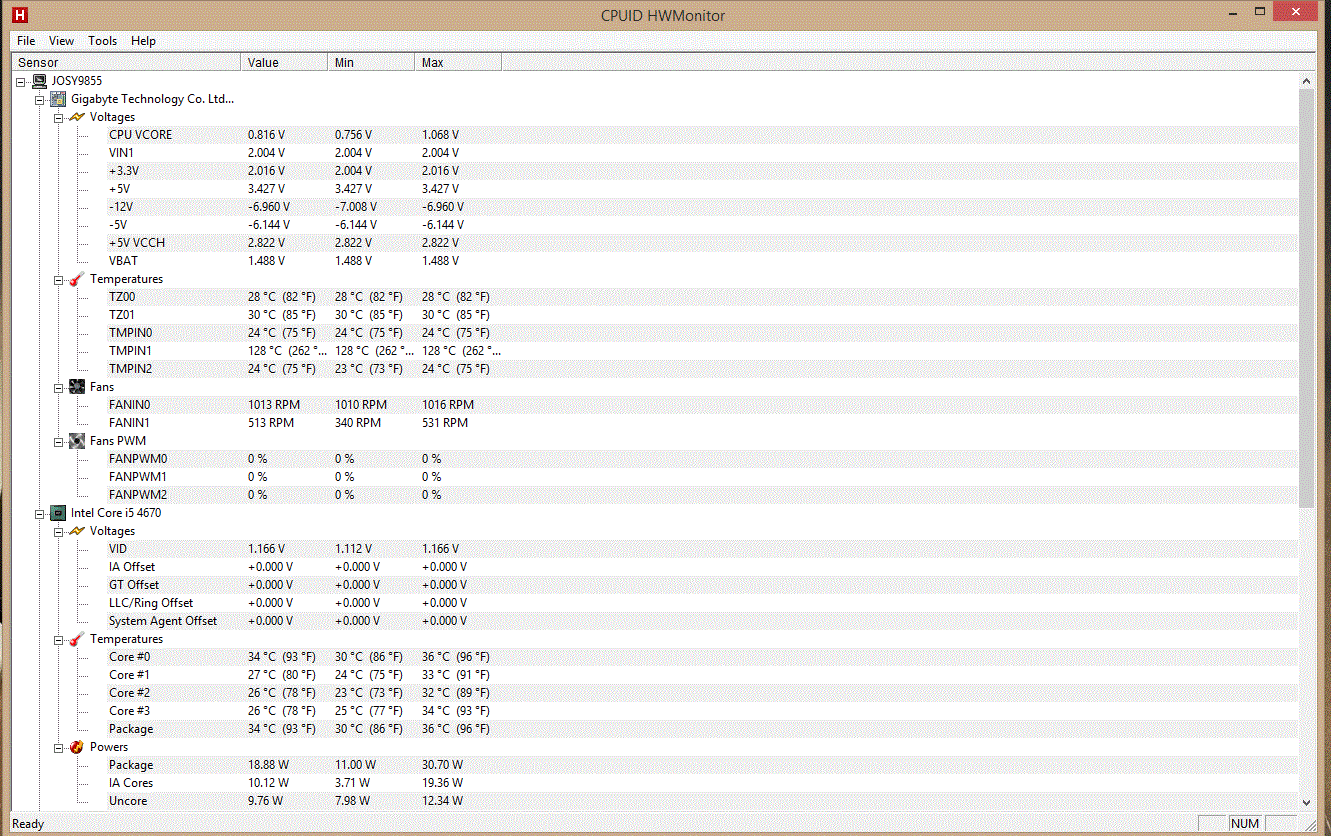The width and height of the screenshot is (1331, 836).
Task: Click the 1013 RPM value of FANIN0
Action: tap(273, 405)
